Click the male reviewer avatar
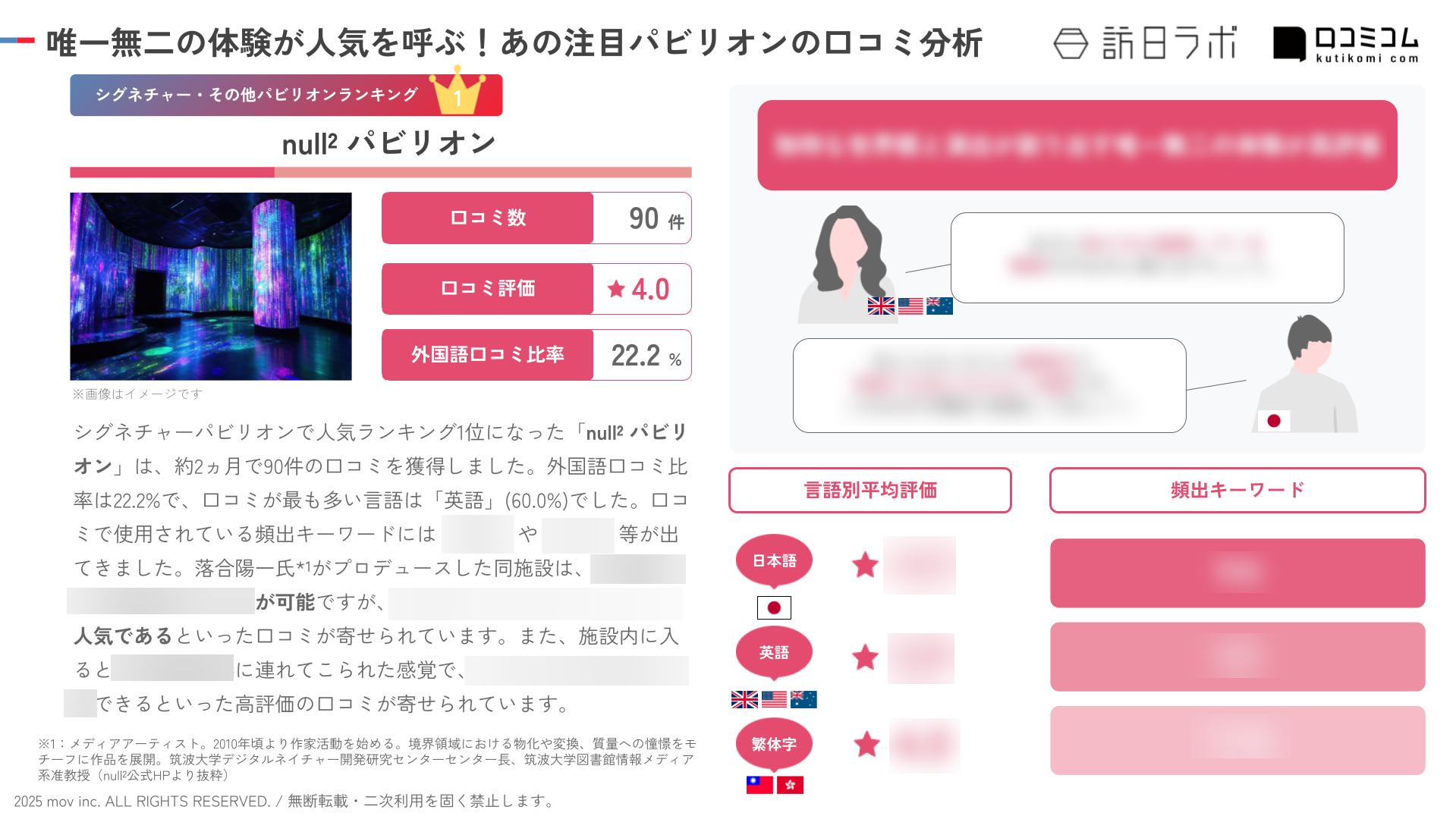1456x819 pixels. click(x=1307, y=373)
